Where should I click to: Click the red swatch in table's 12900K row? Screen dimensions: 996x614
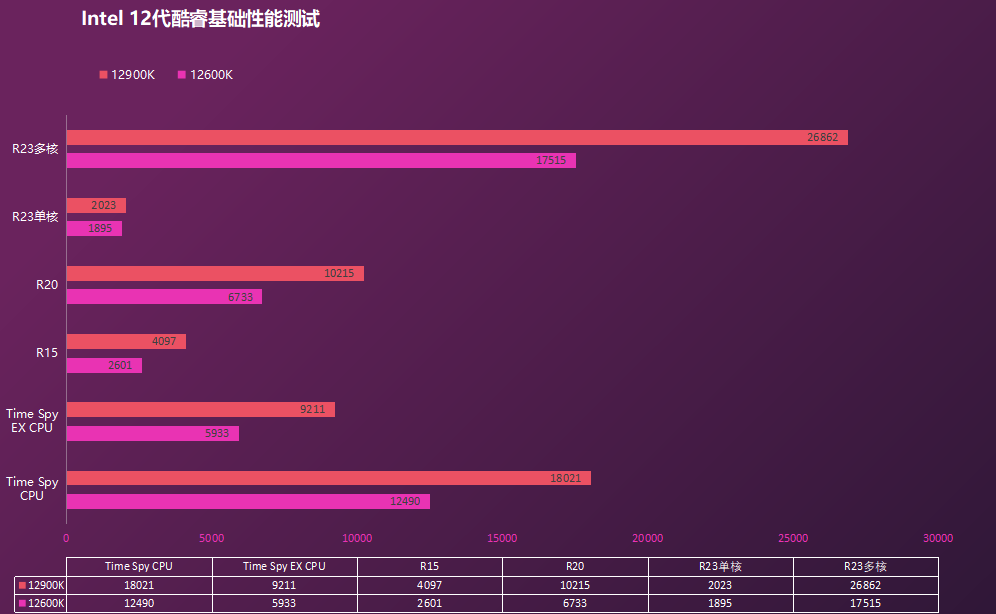coord(22,585)
